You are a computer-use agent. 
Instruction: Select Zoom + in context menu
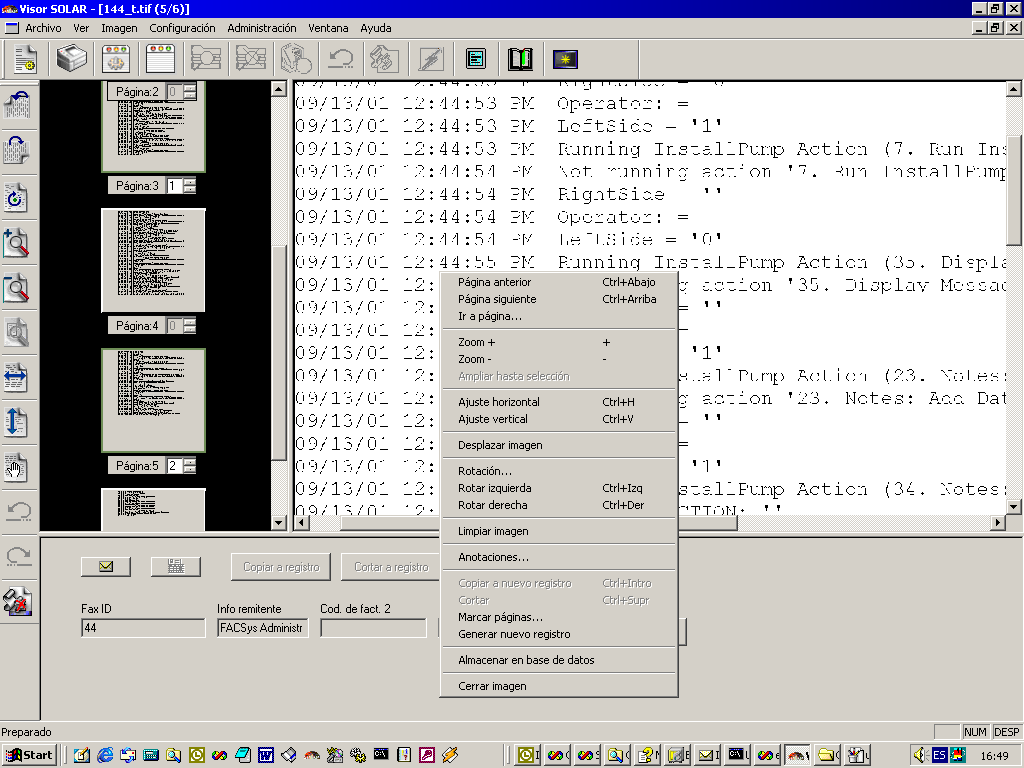559,342
